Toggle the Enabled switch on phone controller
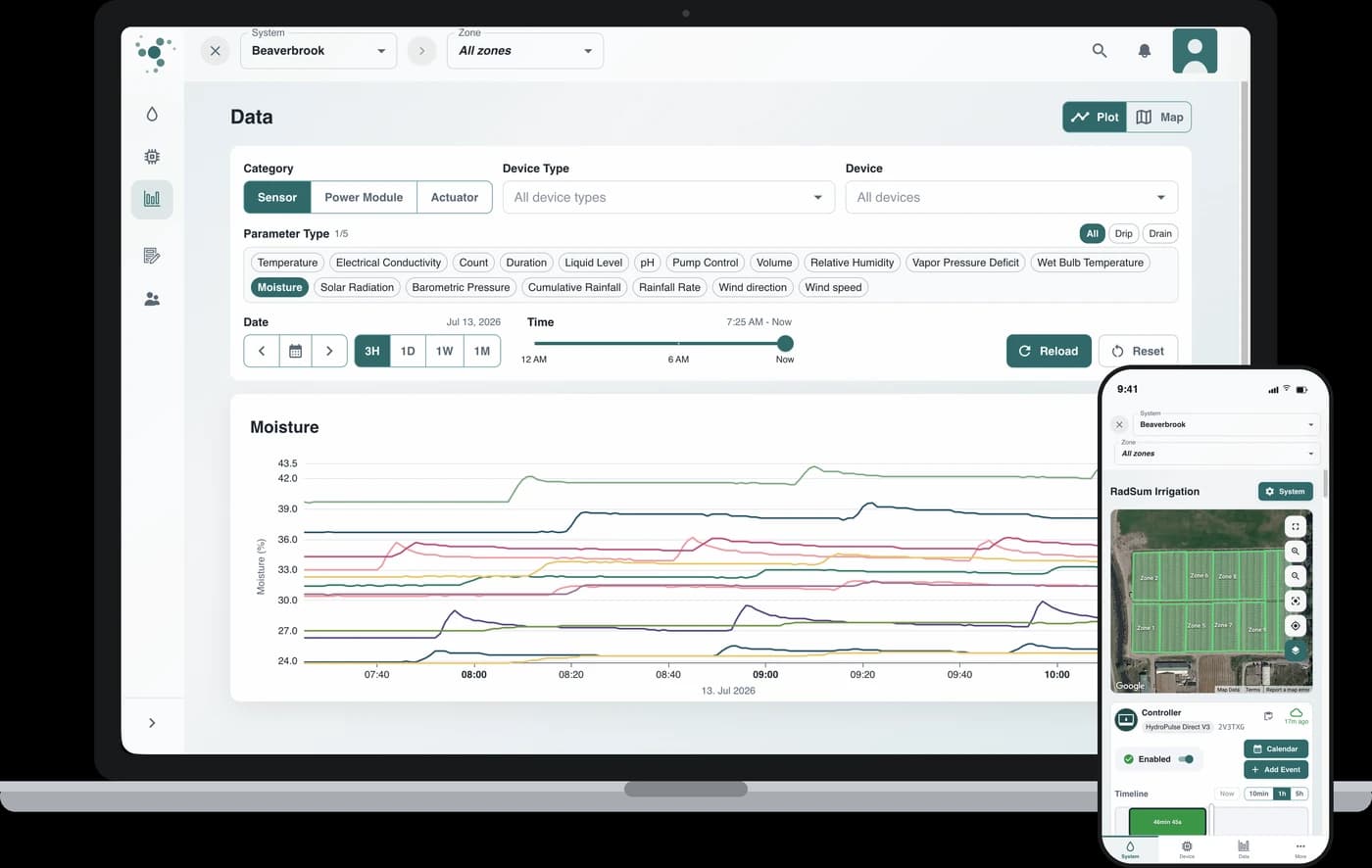Viewport: 1372px width, 868px height. click(x=1186, y=759)
